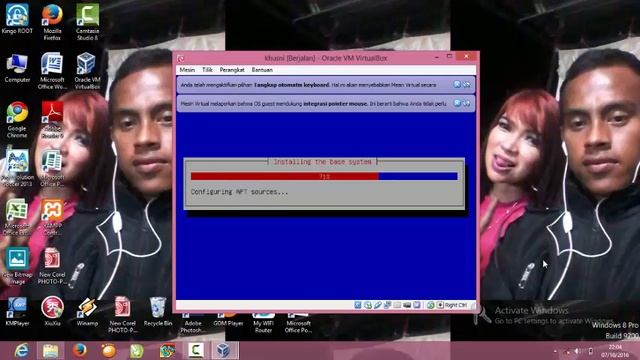The height and width of the screenshot is (360, 640).
Task: Select the Winamp desktop icon
Action: pyautogui.click(x=87, y=312)
